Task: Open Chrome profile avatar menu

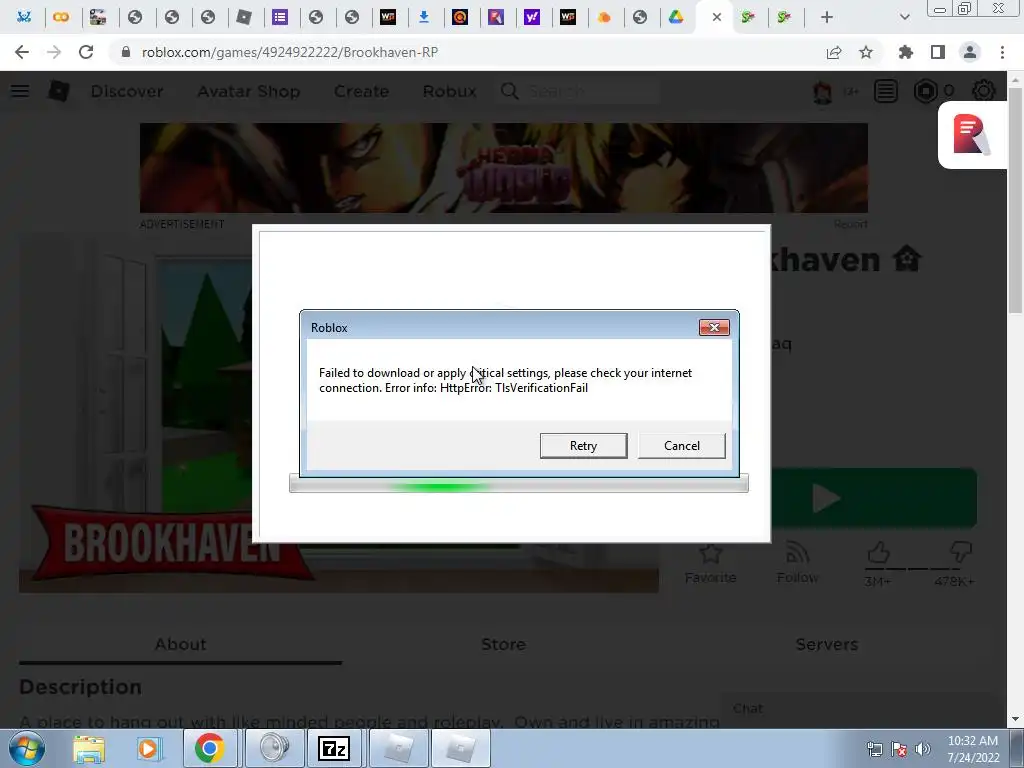Action: (970, 52)
